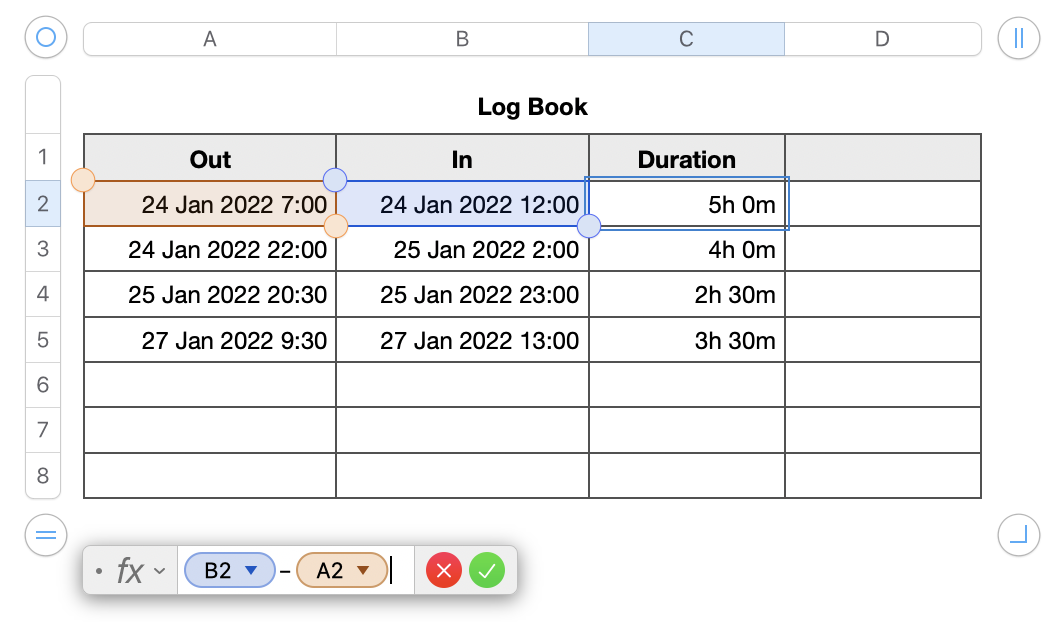Click cell with 25 Jan 2022 20:30
This screenshot has width=1052, height=622.
[x=210, y=295]
